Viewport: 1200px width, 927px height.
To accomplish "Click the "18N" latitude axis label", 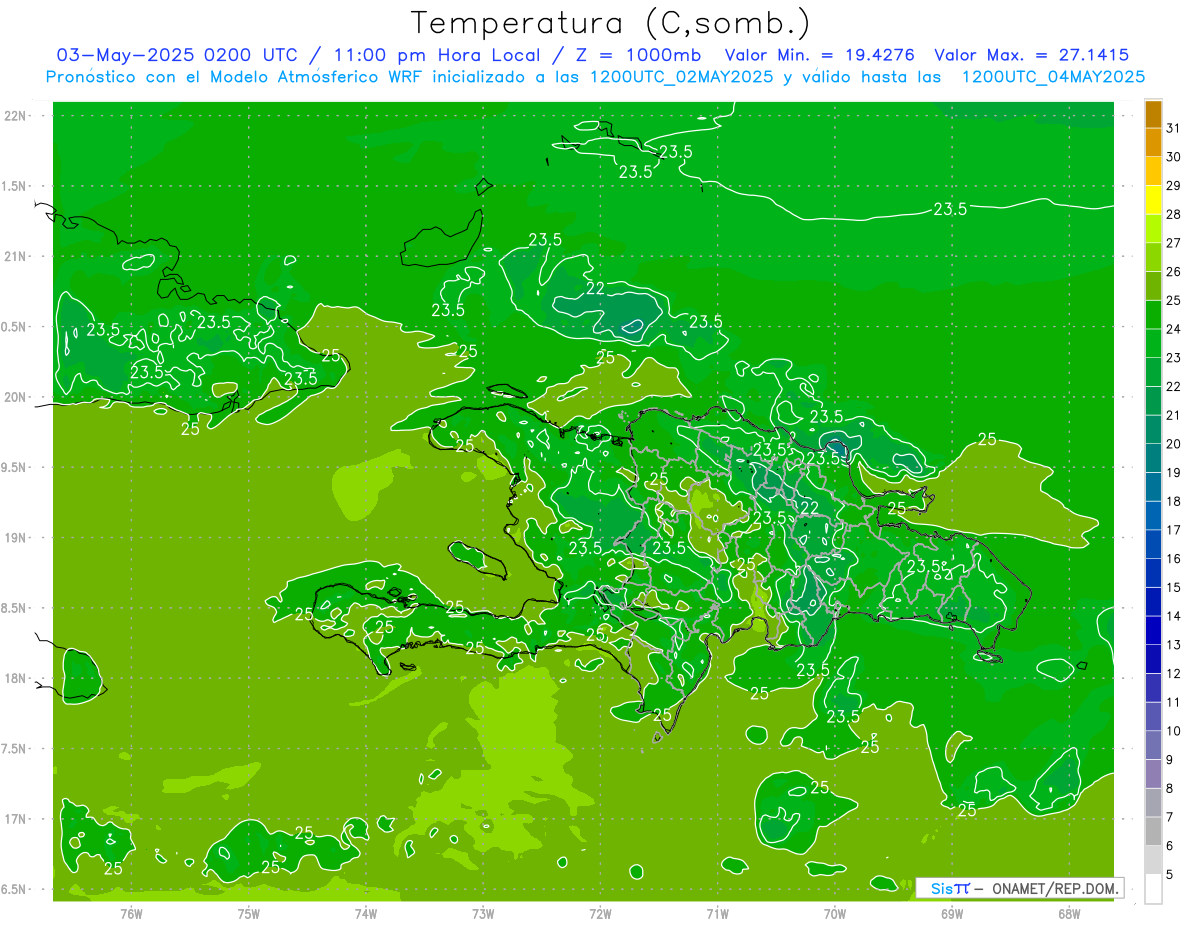I will 15,678.
